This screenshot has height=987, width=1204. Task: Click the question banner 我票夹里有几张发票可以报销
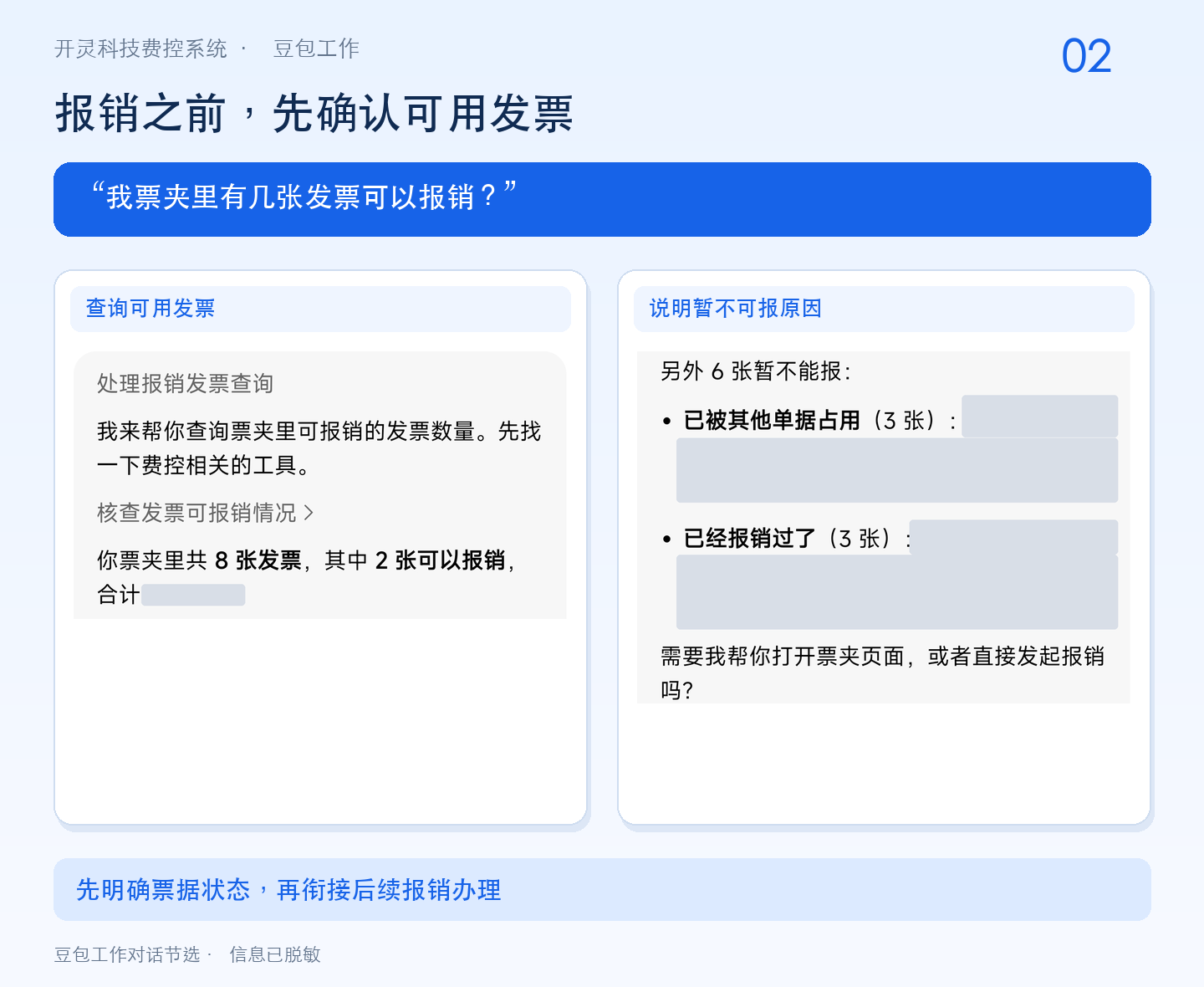[602, 199]
